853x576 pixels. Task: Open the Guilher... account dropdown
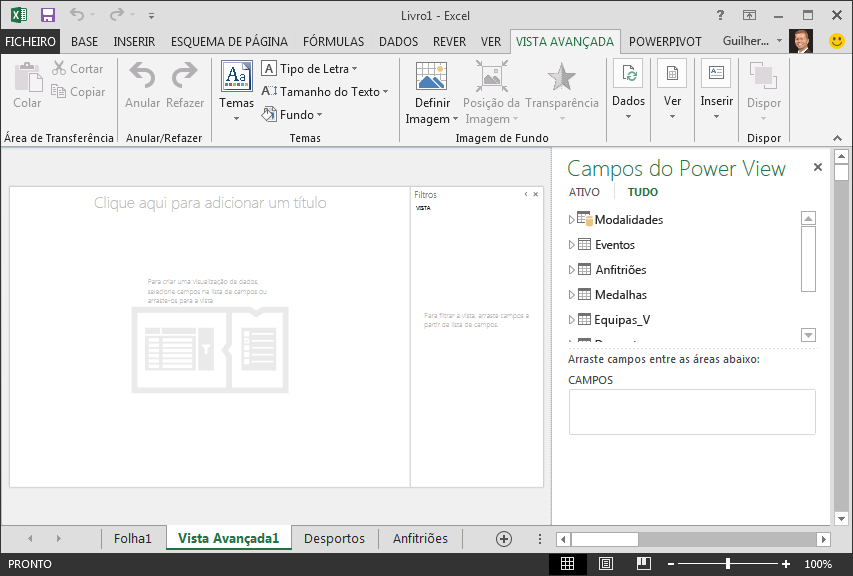pyautogui.click(x=752, y=41)
